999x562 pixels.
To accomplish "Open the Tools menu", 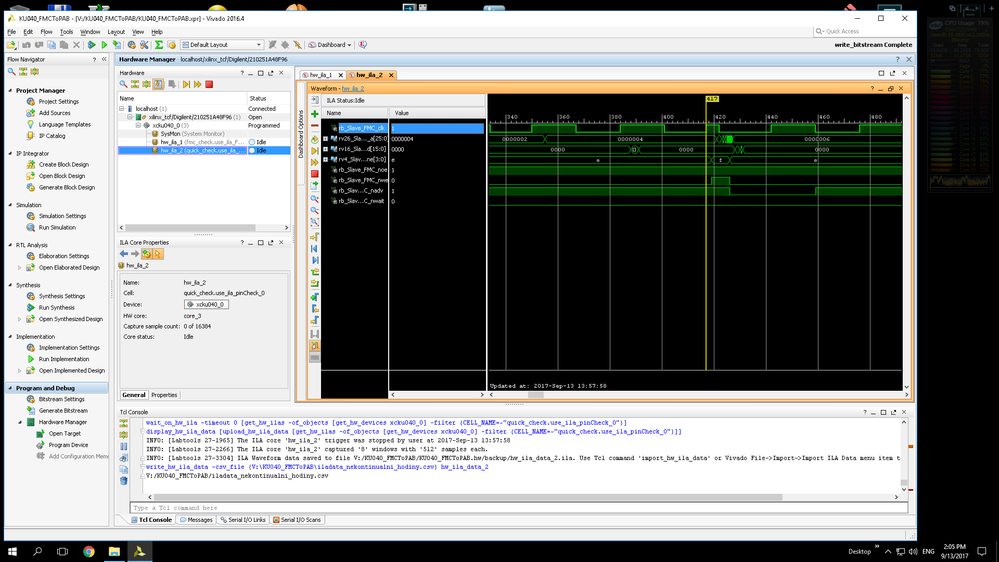I will 66,31.
